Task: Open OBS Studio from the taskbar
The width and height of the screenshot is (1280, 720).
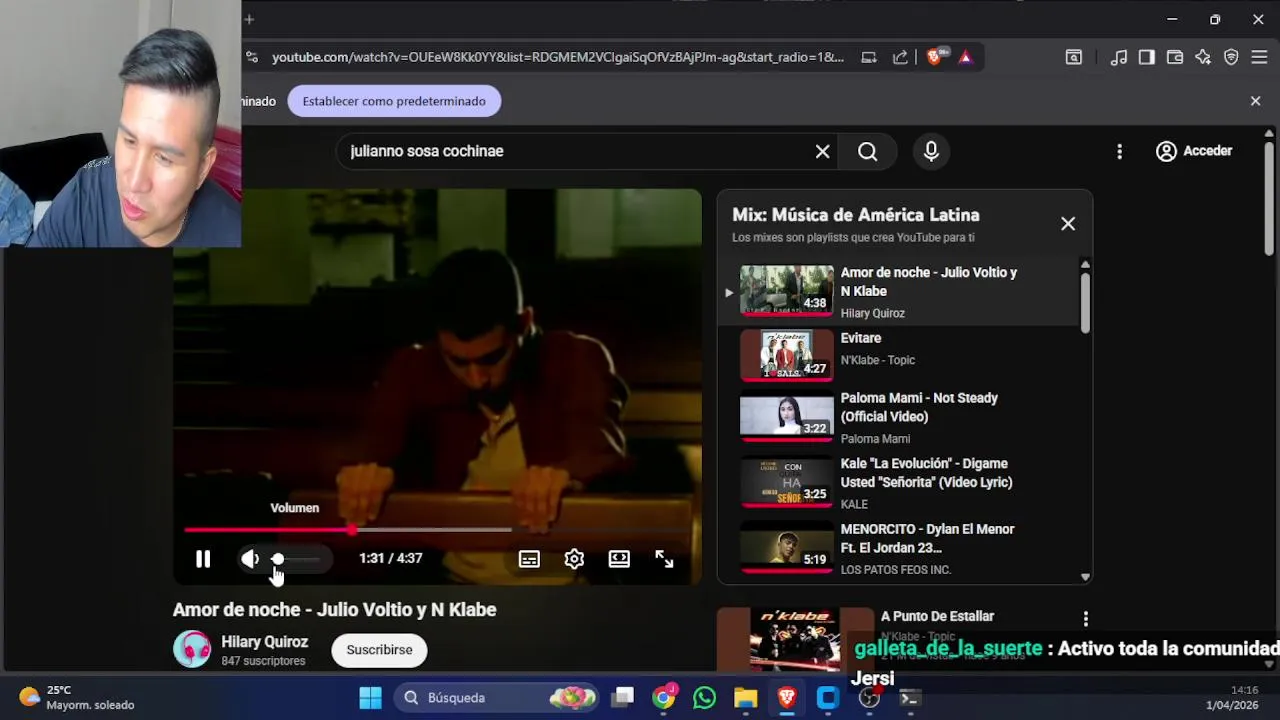Action: 869,698
